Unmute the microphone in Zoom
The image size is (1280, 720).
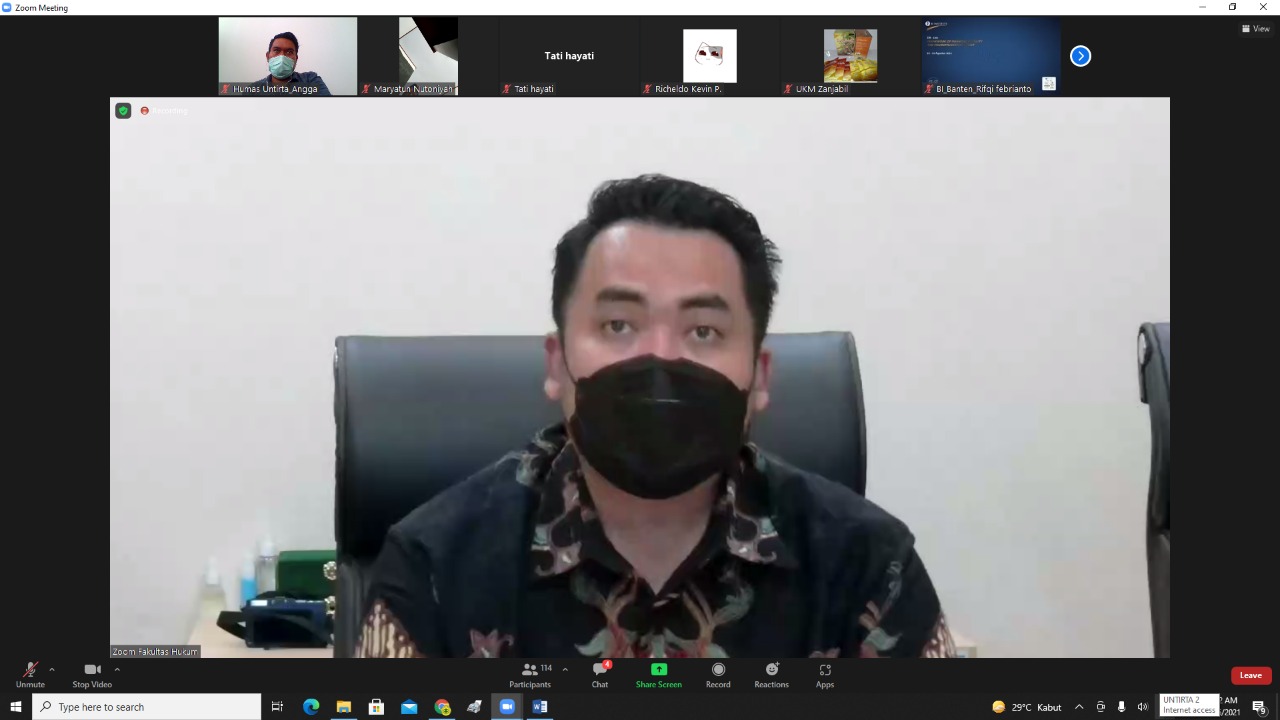pyautogui.click(x=30, y=675)
